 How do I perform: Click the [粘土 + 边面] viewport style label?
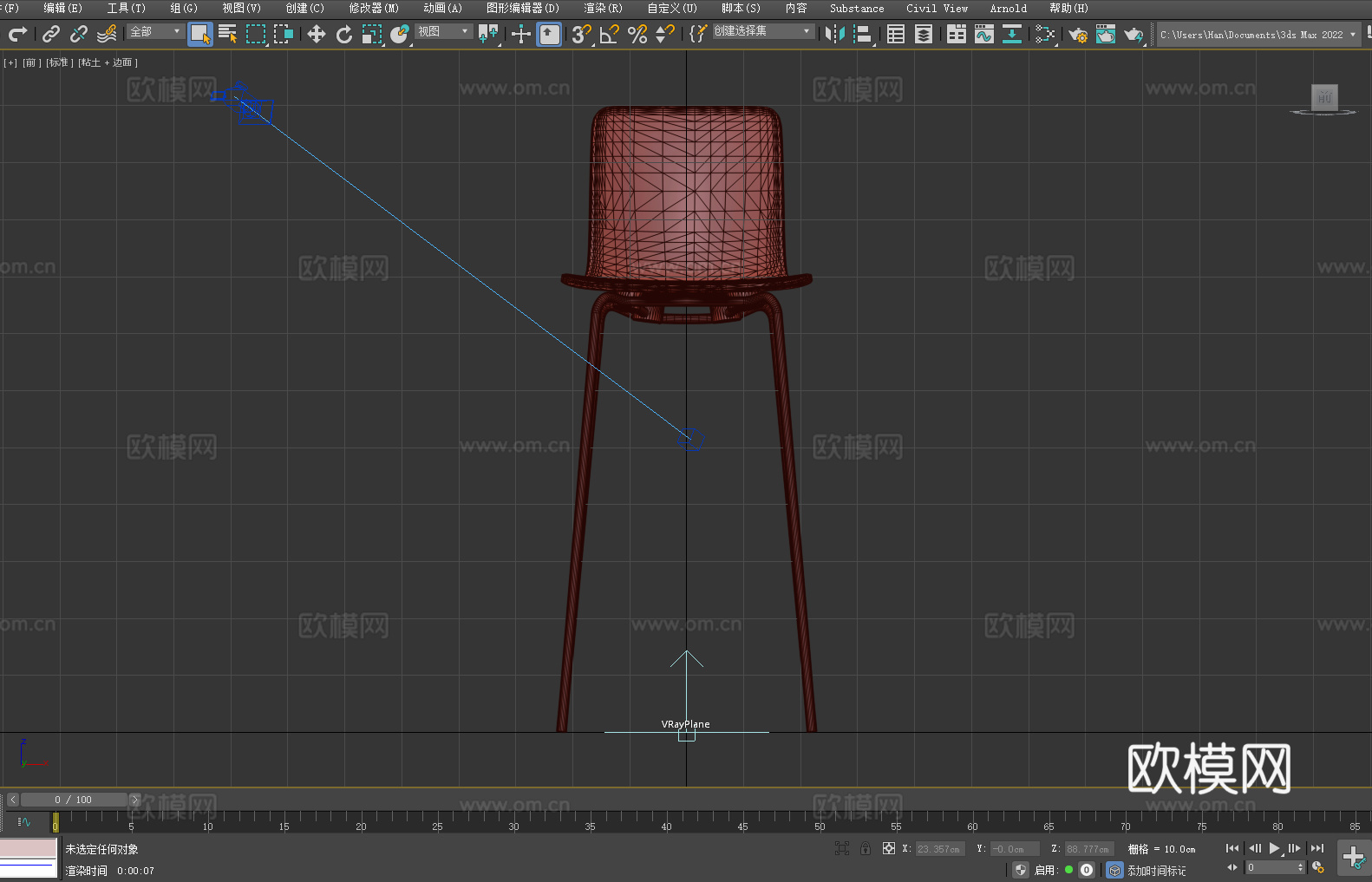point(108,62)
